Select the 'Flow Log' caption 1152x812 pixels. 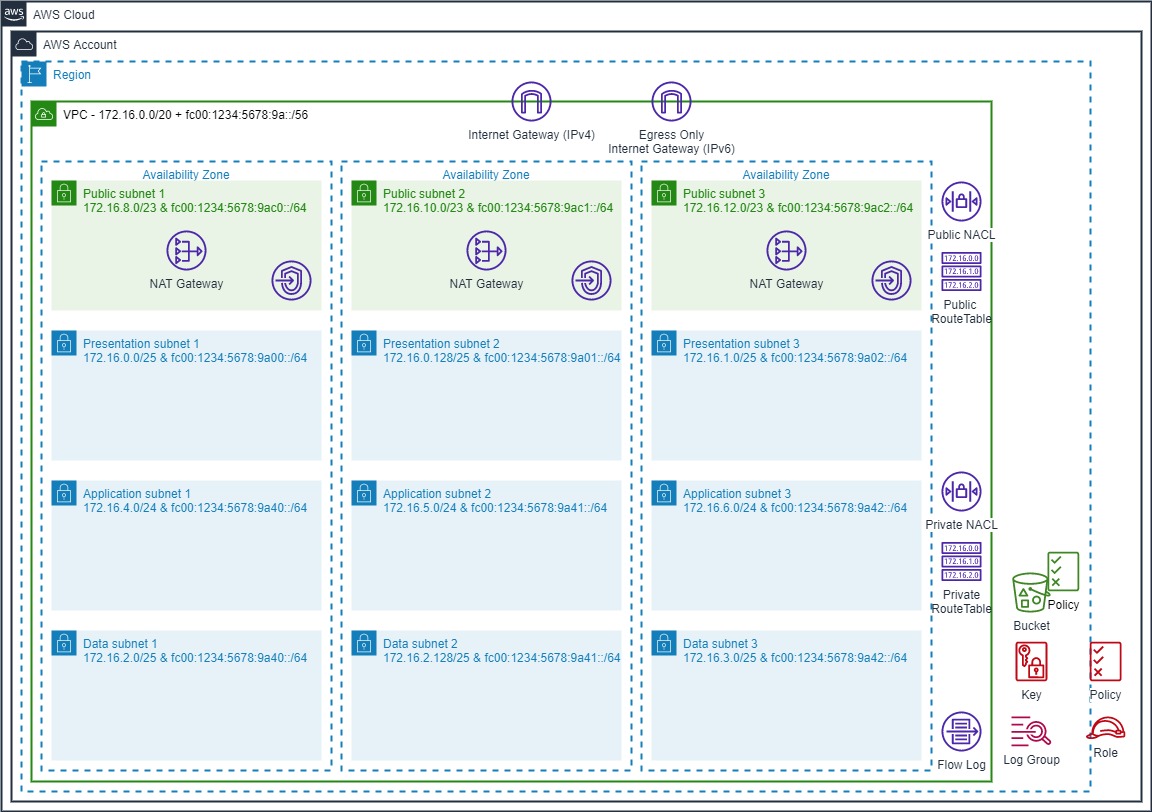pyautogui.click(x=961, y=765)
